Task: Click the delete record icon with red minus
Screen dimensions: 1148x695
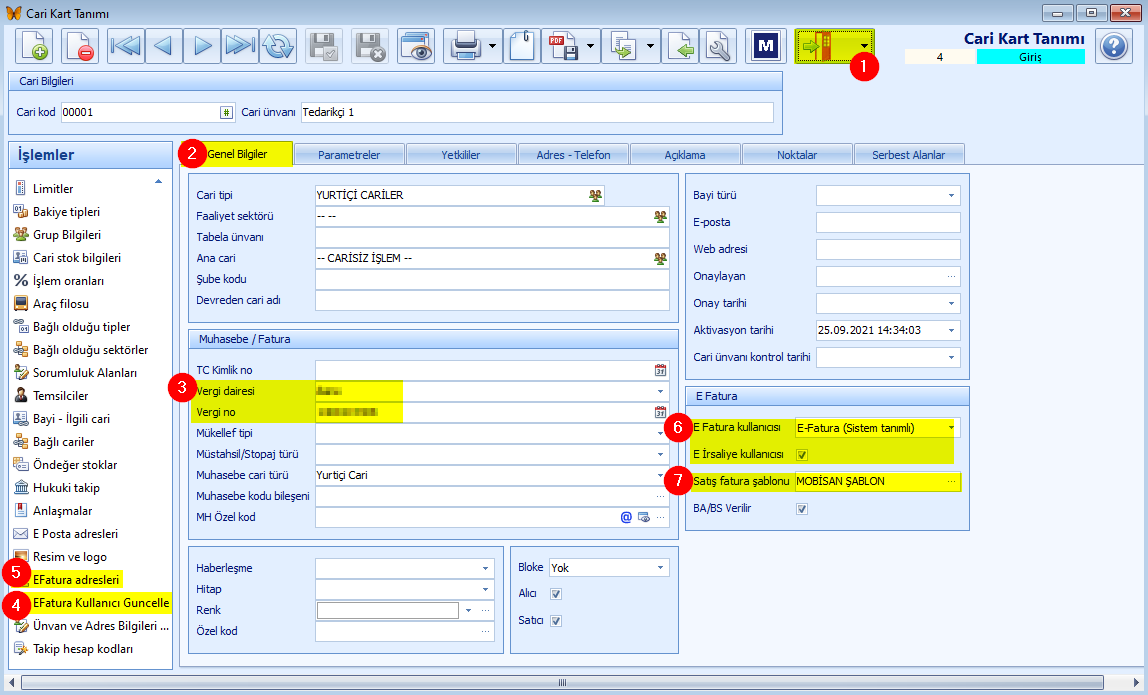Action: [80, 46]
